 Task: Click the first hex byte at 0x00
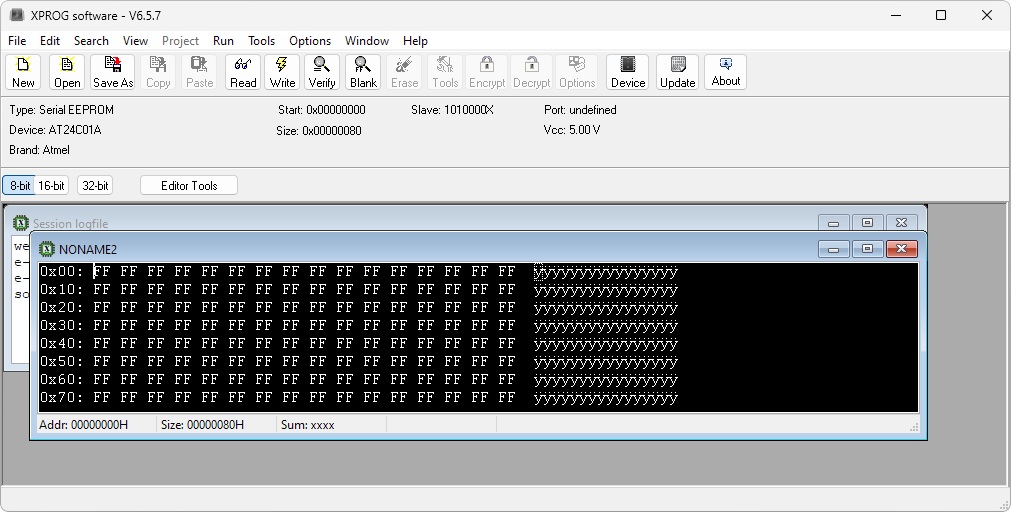(x=101, y=272)
